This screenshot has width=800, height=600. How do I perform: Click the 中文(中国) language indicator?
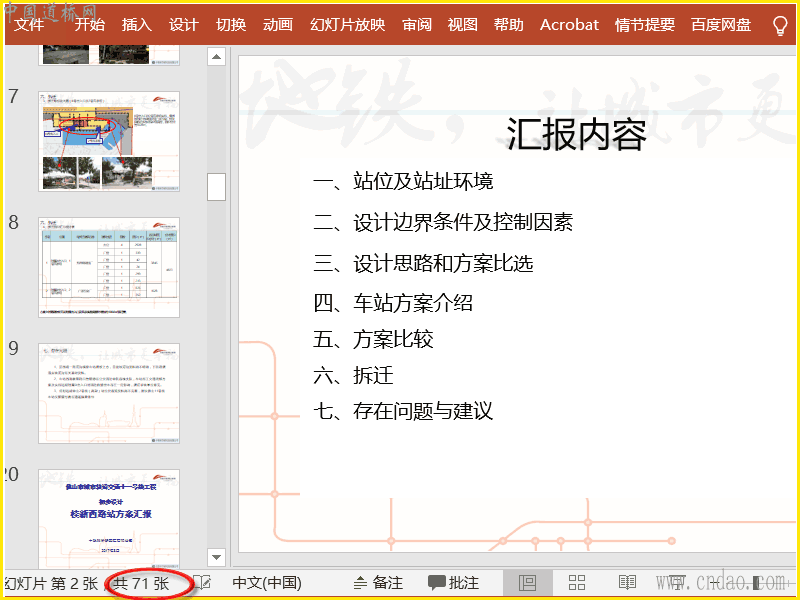(267, 583)
